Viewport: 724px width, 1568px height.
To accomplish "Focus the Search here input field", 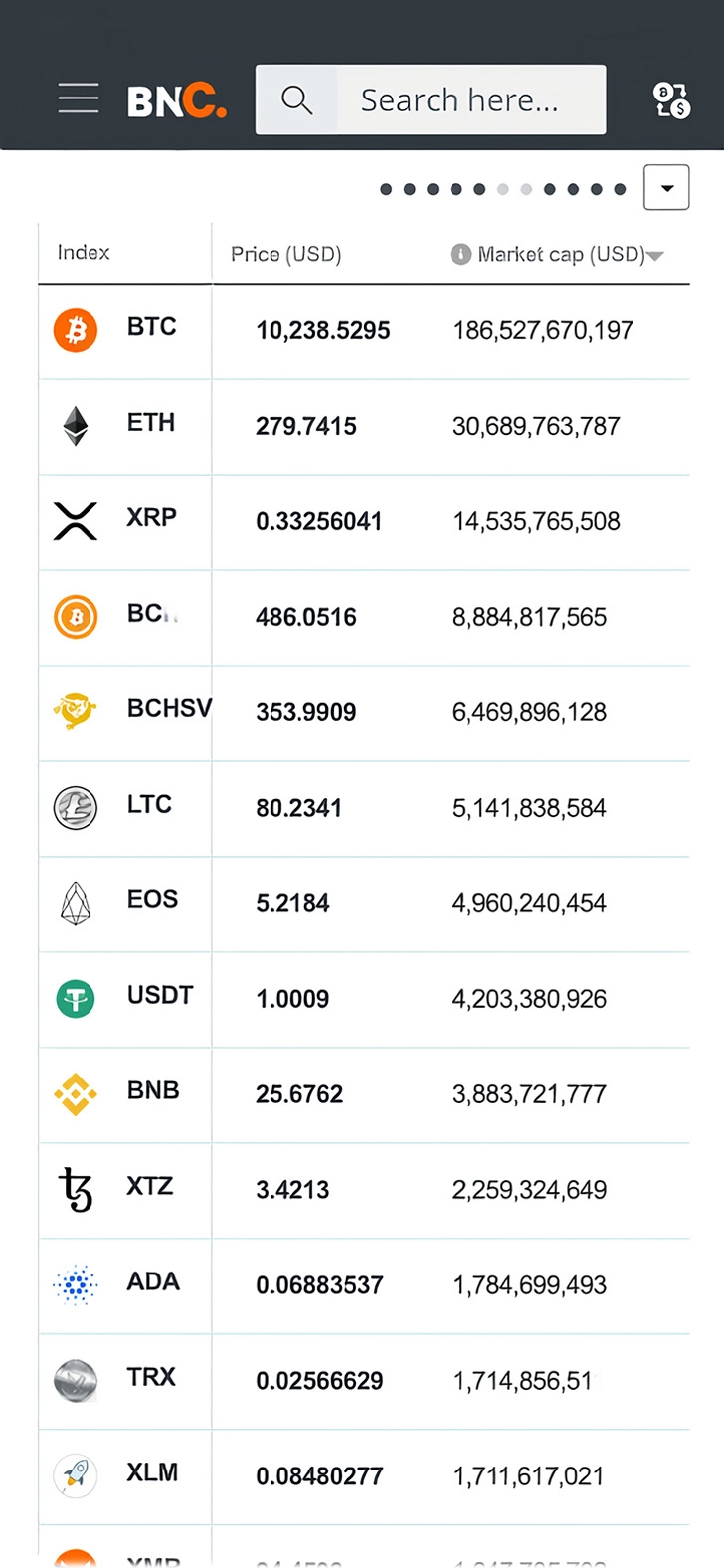I will (471, 99).
